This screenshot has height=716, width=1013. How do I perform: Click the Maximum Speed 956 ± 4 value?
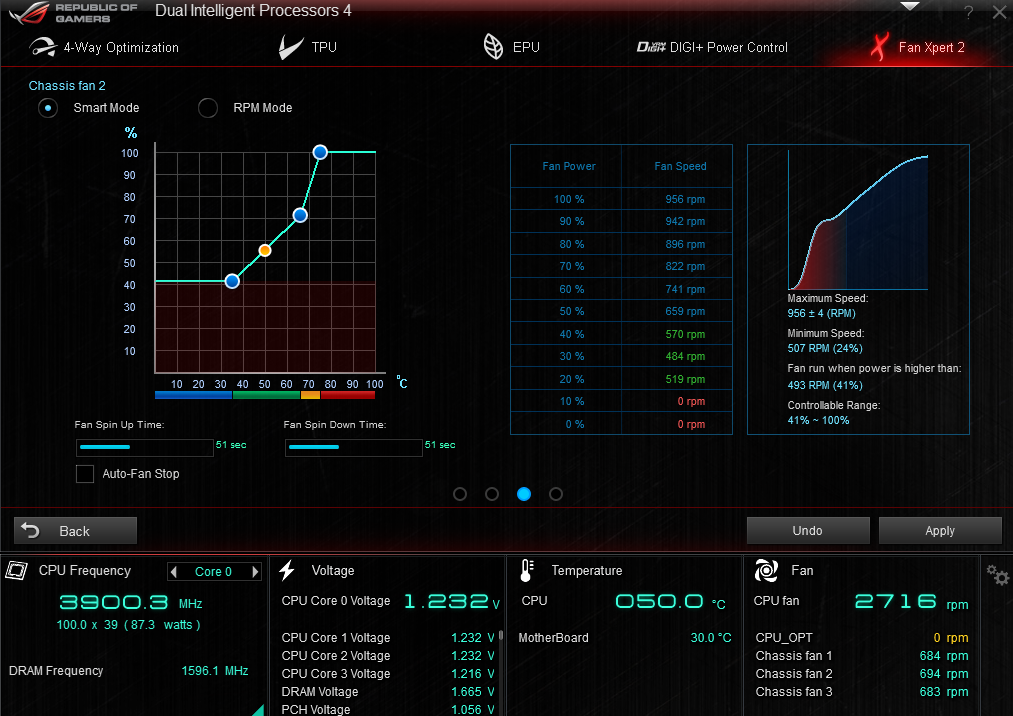point(821,313)
